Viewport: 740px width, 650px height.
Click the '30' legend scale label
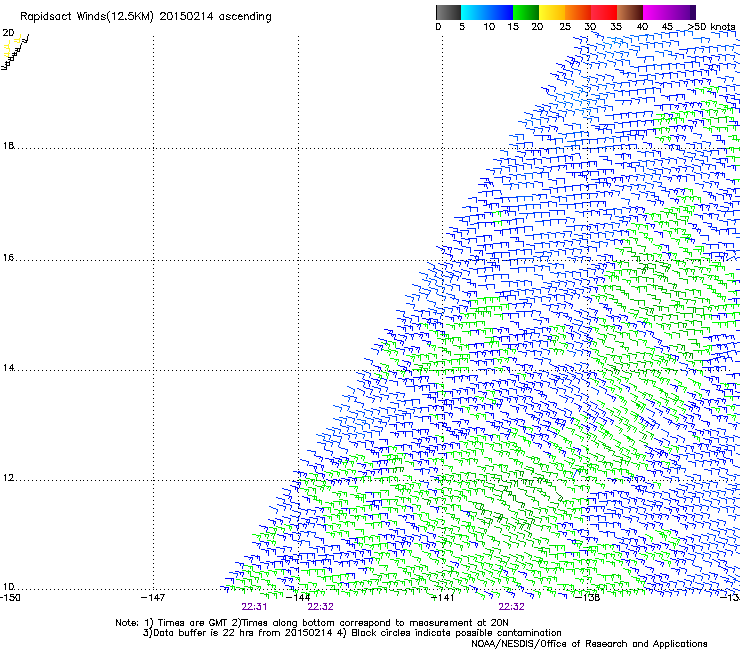590,27
